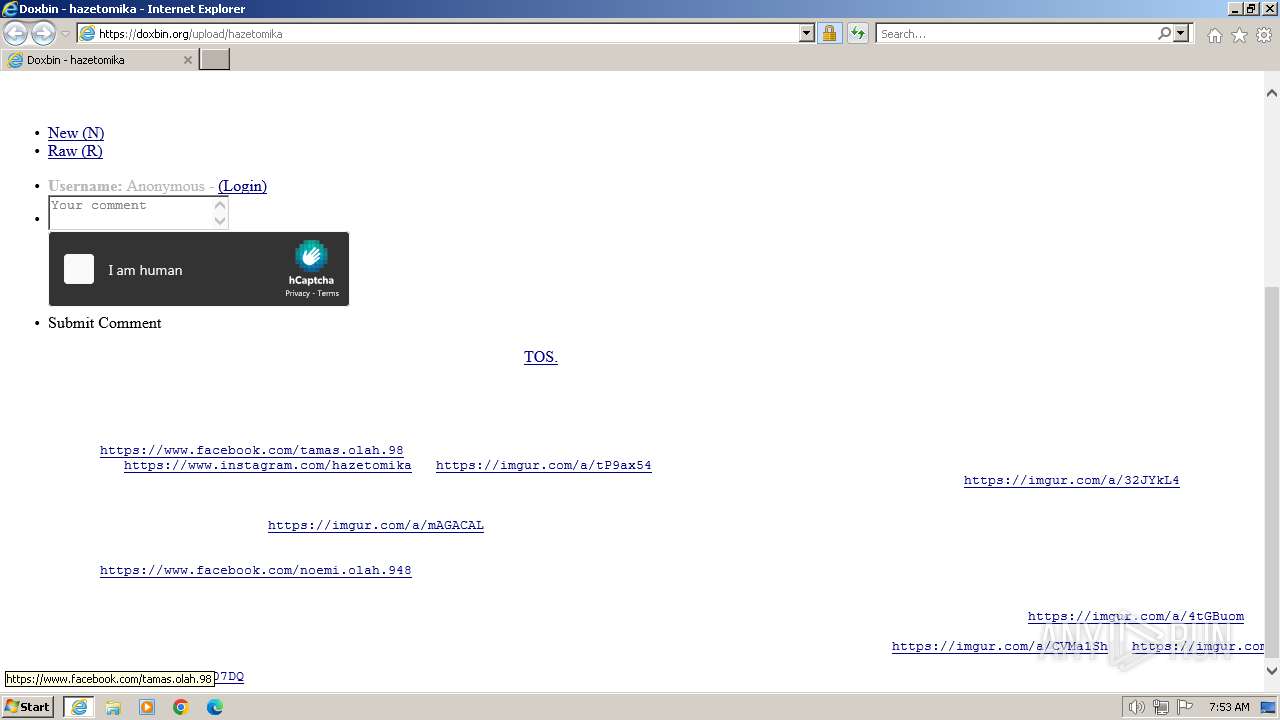Open the security report lock icon
Viewport: 1280px width, 720px height.
(x=829, y=34)
